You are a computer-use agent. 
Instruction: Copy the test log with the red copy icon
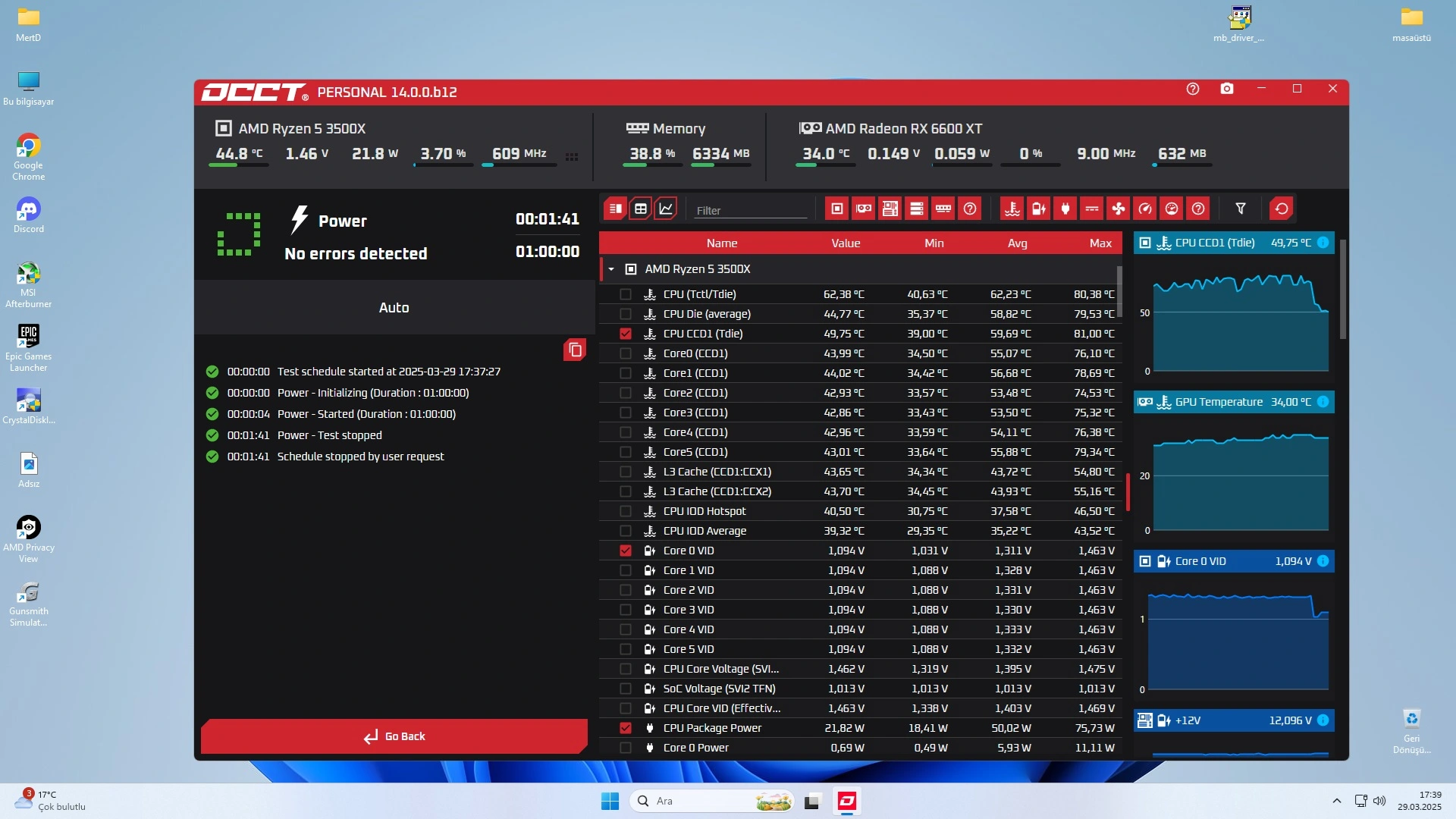click(x=575, y=350)
